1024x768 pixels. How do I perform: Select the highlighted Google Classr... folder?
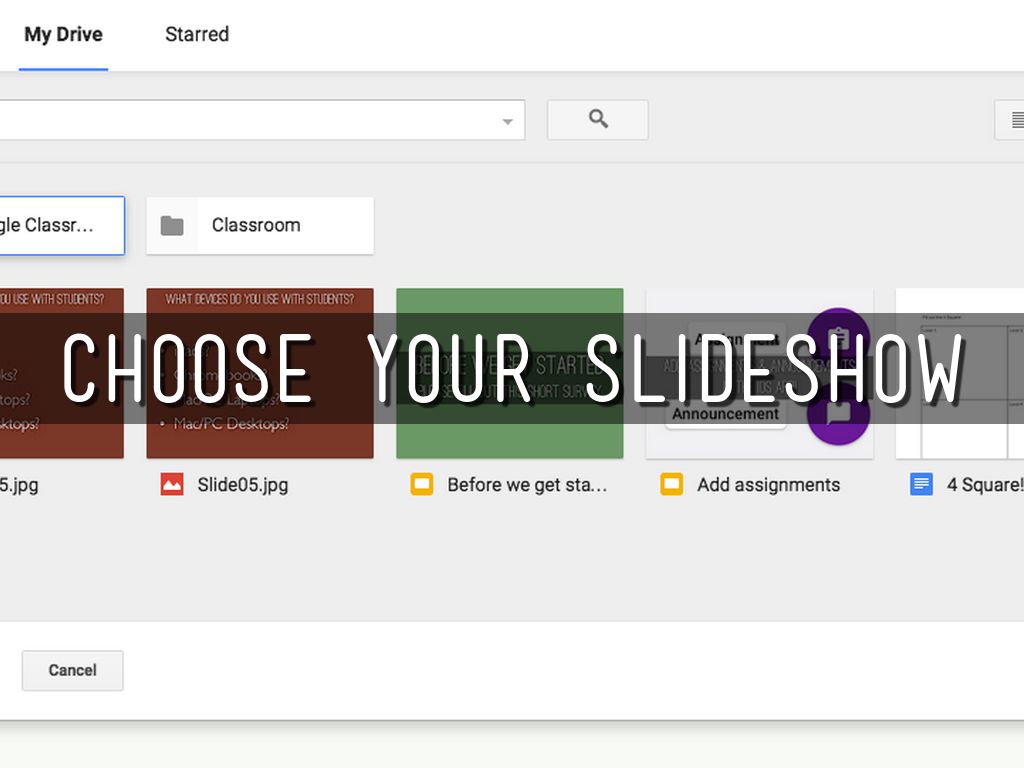pyautogui.click(x=60, y=226)
